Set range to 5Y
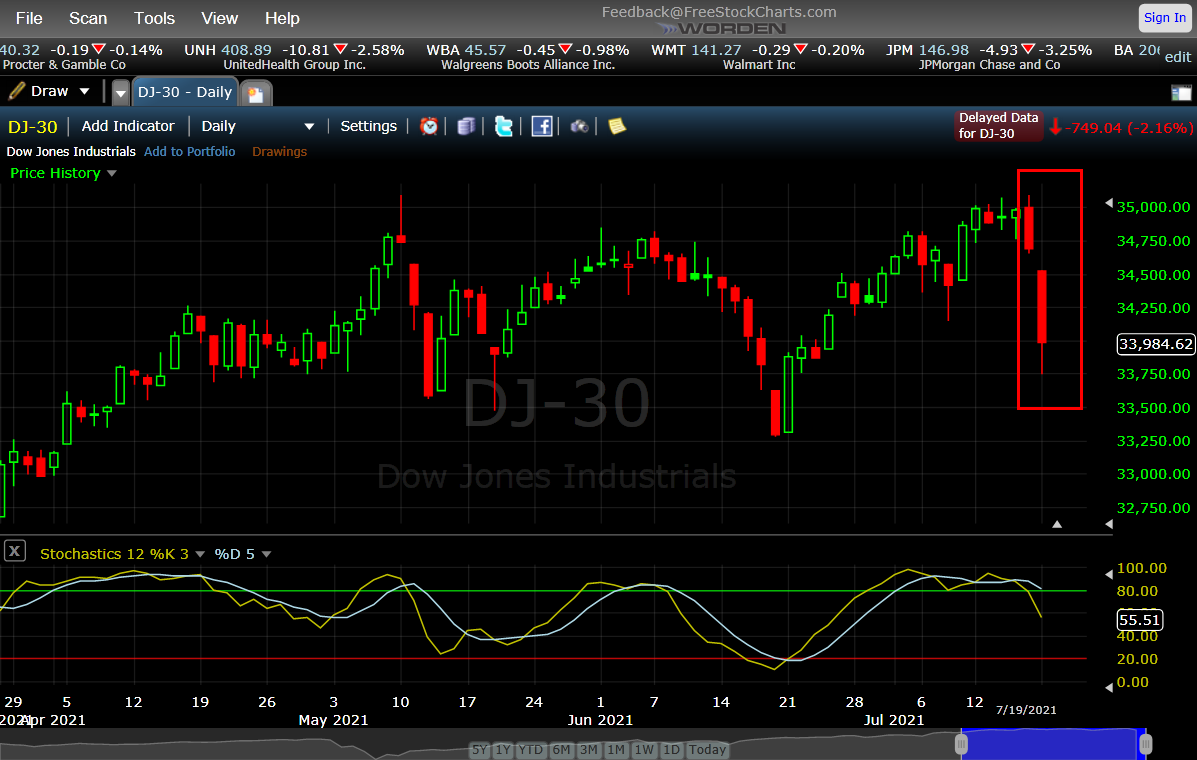The image size is (1197, 760). click(x=479, y=749)
